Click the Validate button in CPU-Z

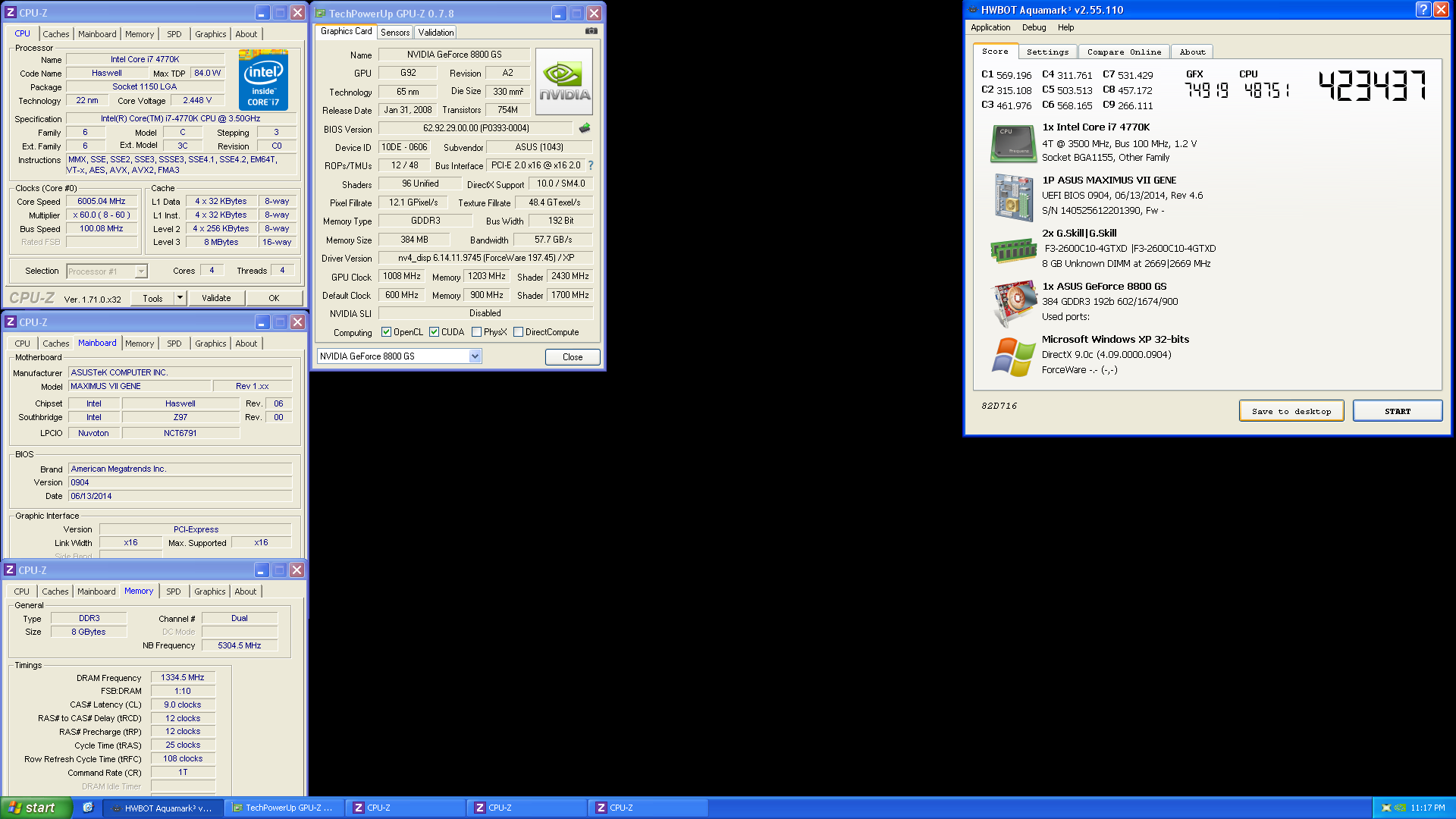(x=216, y=298)
